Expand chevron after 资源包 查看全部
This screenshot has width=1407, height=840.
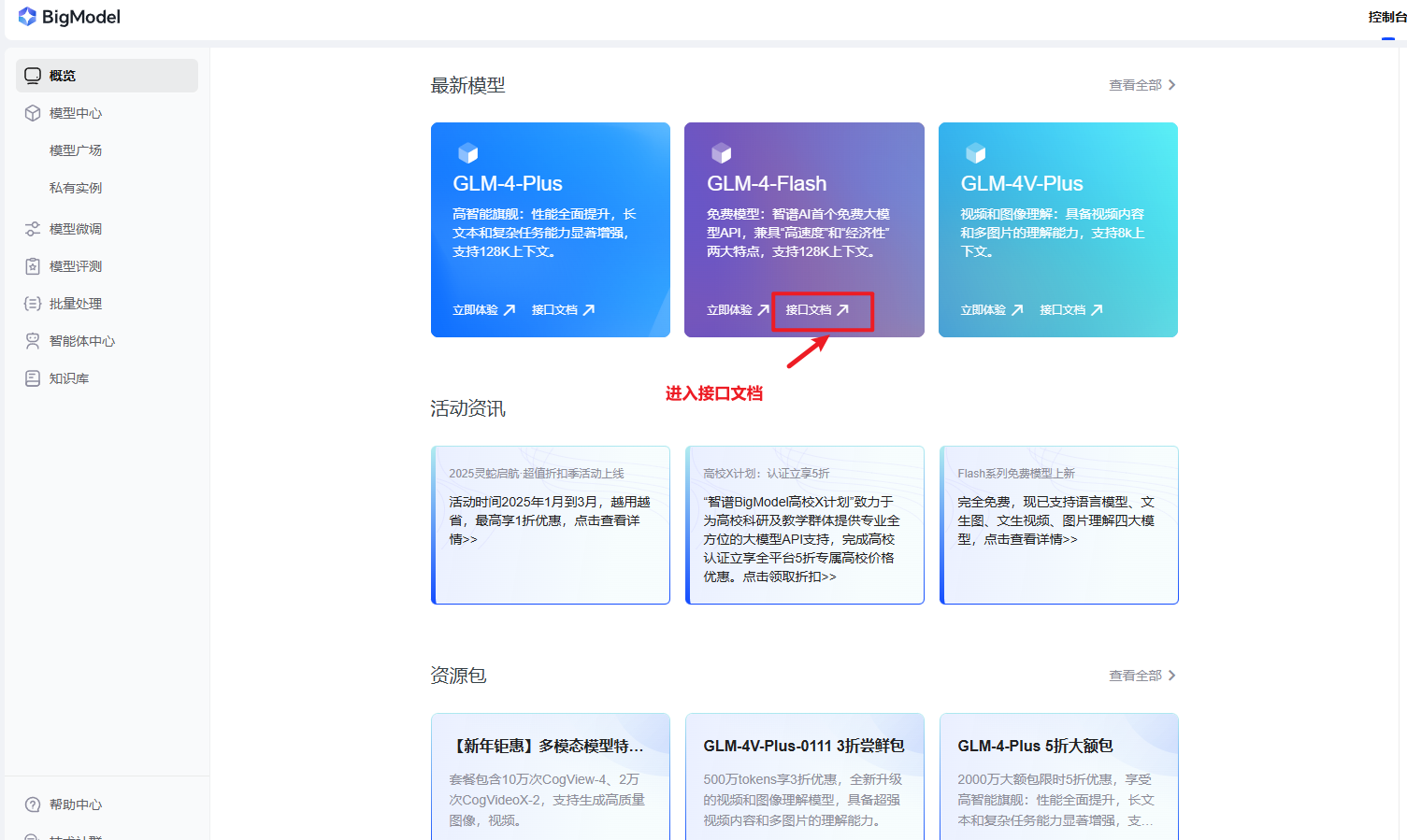[x=1172, y=676]
